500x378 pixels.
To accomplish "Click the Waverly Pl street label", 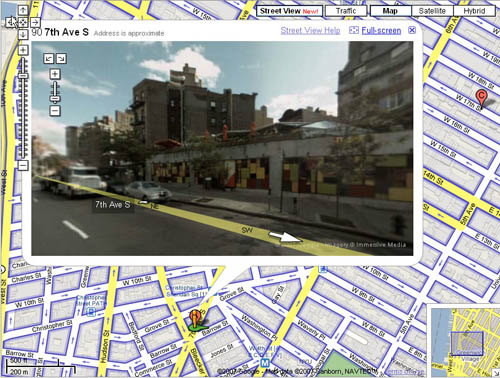I will [312, 329].
